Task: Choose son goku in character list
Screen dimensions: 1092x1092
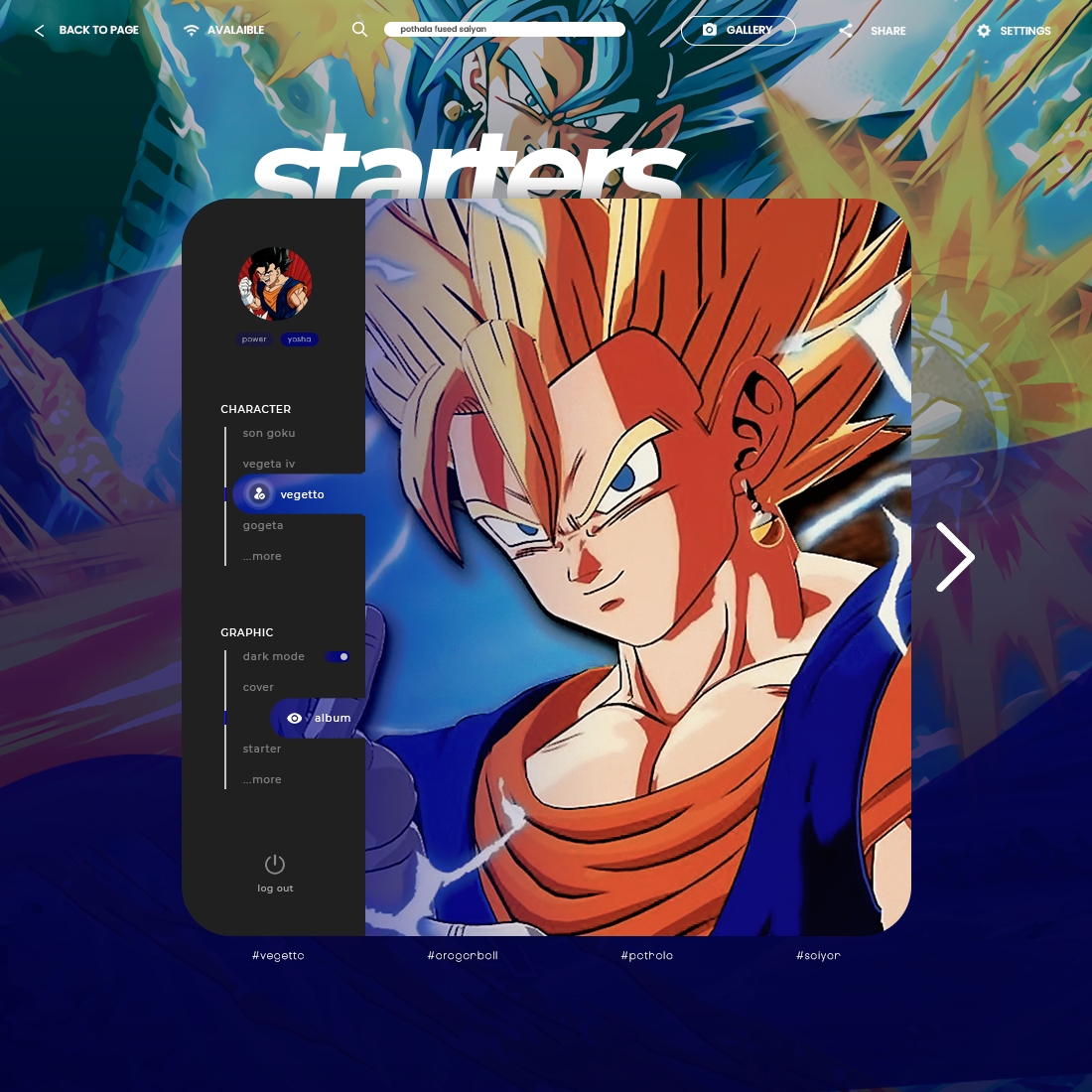Action: coord(269,433)
